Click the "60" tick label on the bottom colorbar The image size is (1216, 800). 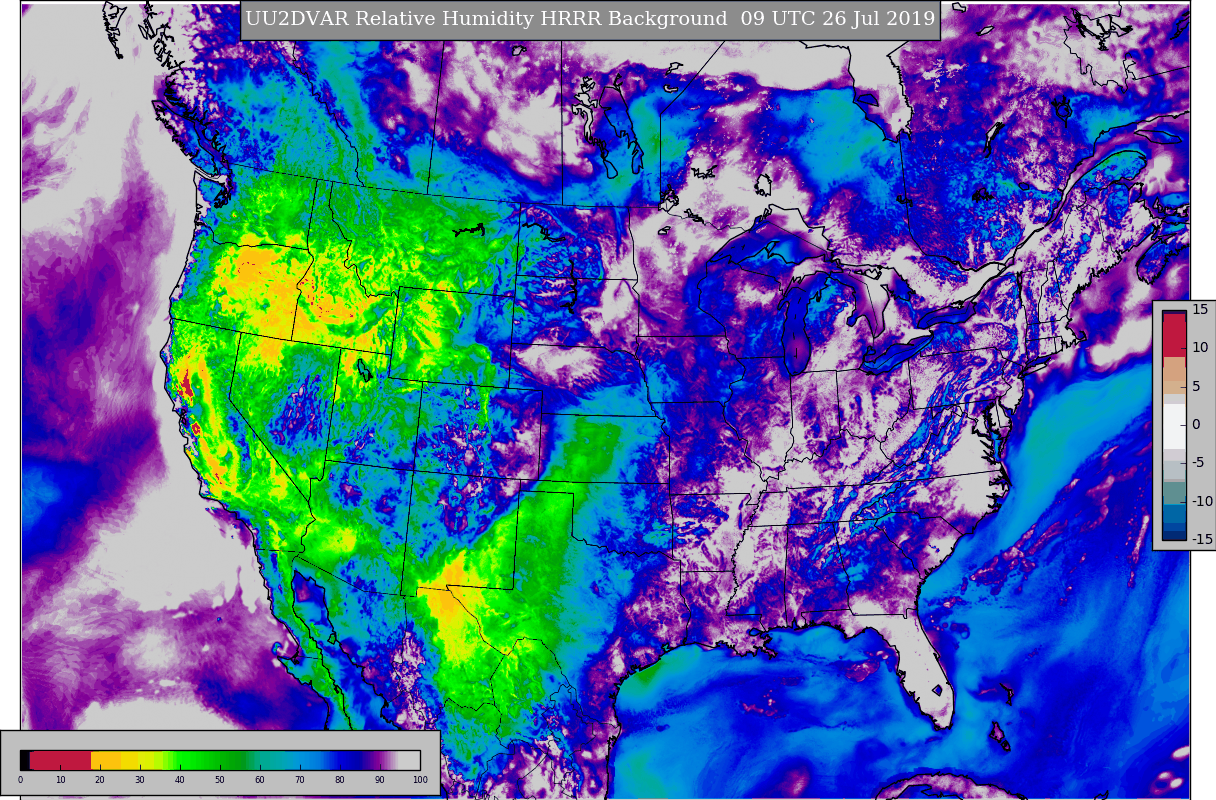point(260,779)
